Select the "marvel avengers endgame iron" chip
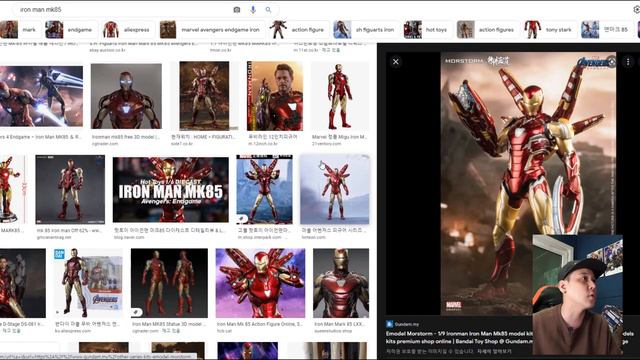 (x=212, y=29)
